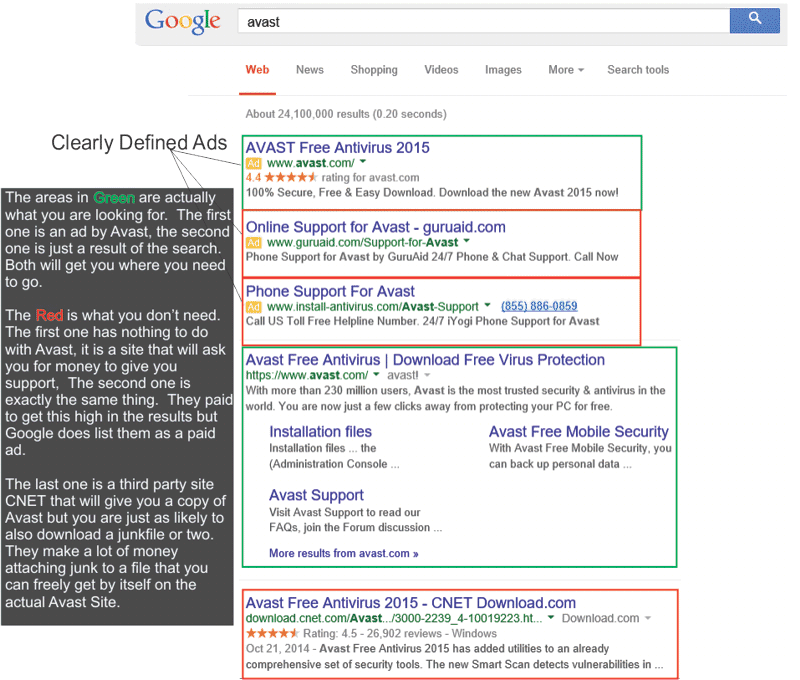Expand the More menu
800x680 pixels.
click(566, 70)
